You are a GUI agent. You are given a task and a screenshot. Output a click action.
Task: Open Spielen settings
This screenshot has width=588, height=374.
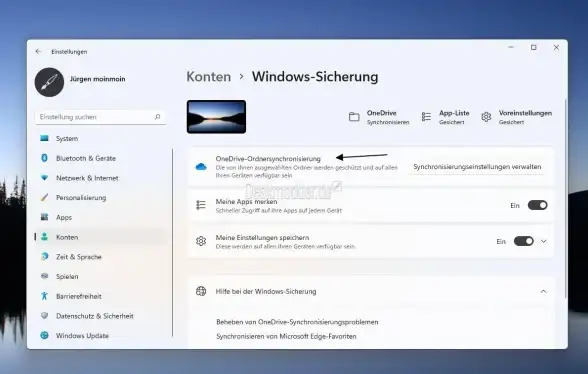(100, 276)
